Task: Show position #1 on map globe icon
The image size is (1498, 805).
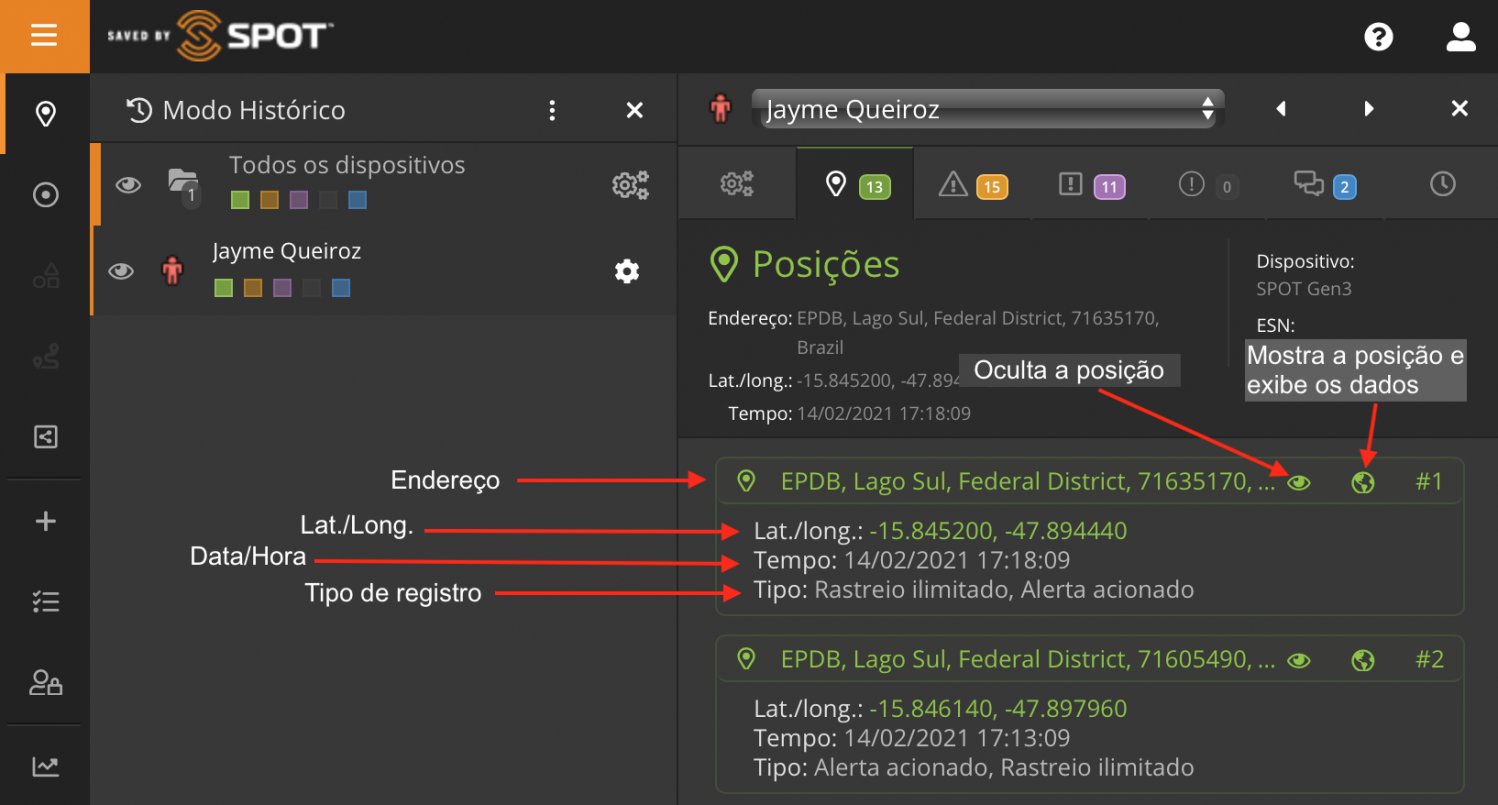Action: click(1362, 482)
